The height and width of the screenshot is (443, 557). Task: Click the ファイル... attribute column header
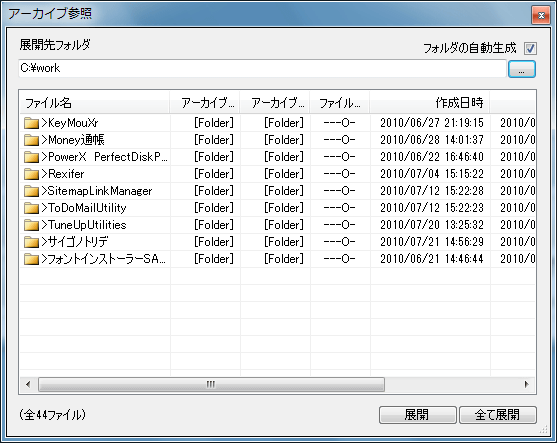click(340, 103)
